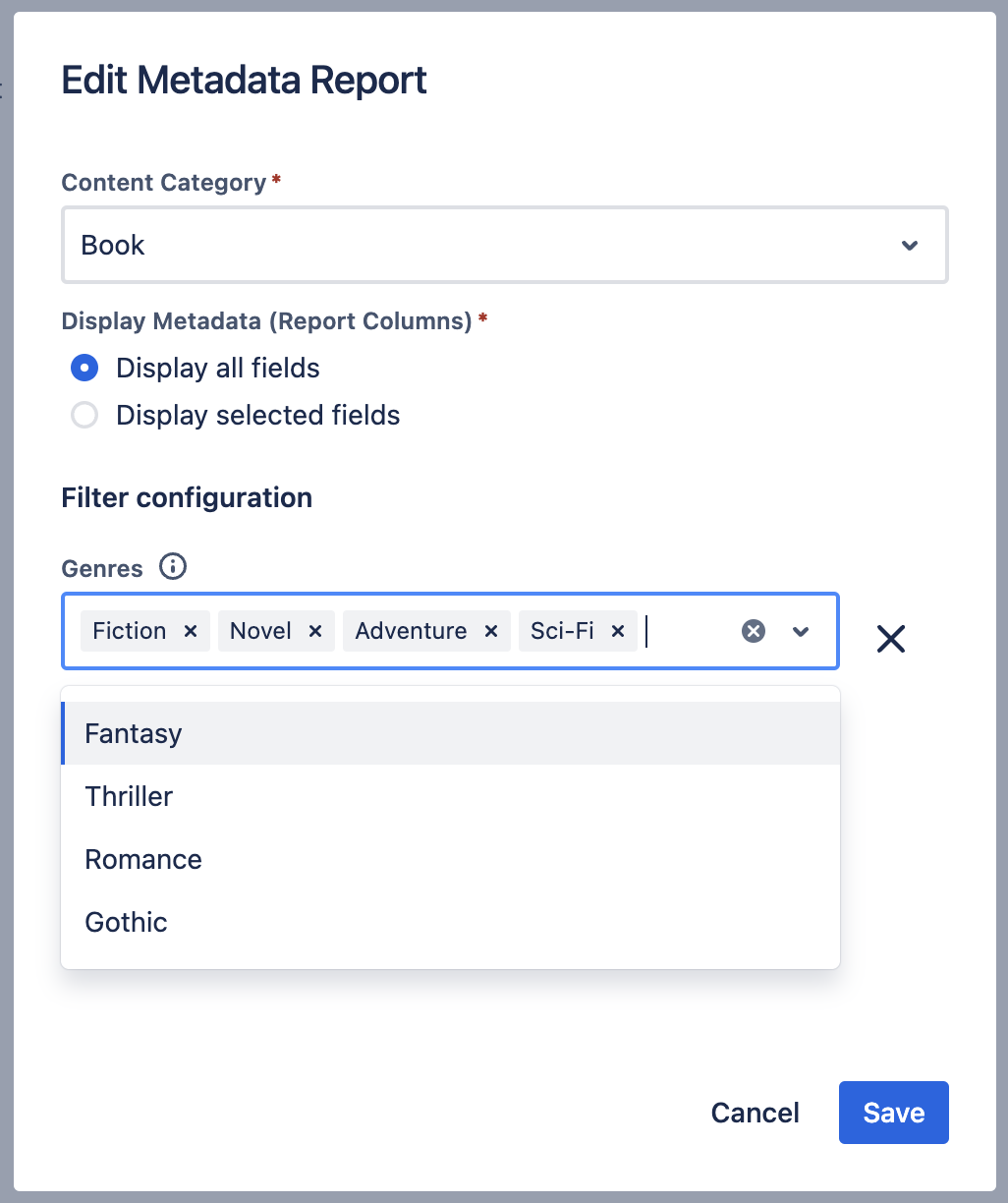The image size is (1008, 1203).
Task: Choose Thriller from genre list
Action: pyautogui.click(x=129, y=796)
